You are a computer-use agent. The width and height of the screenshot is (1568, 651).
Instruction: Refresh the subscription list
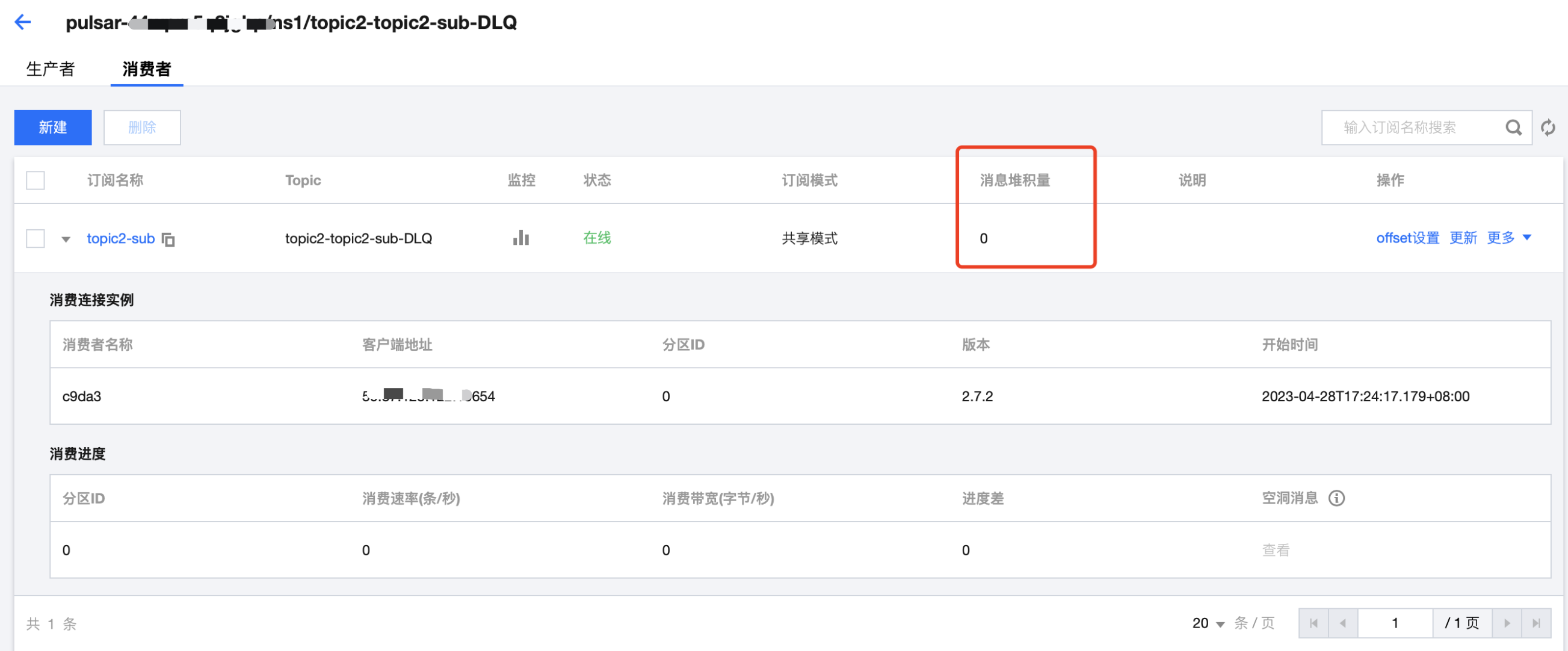(1548, 128)
